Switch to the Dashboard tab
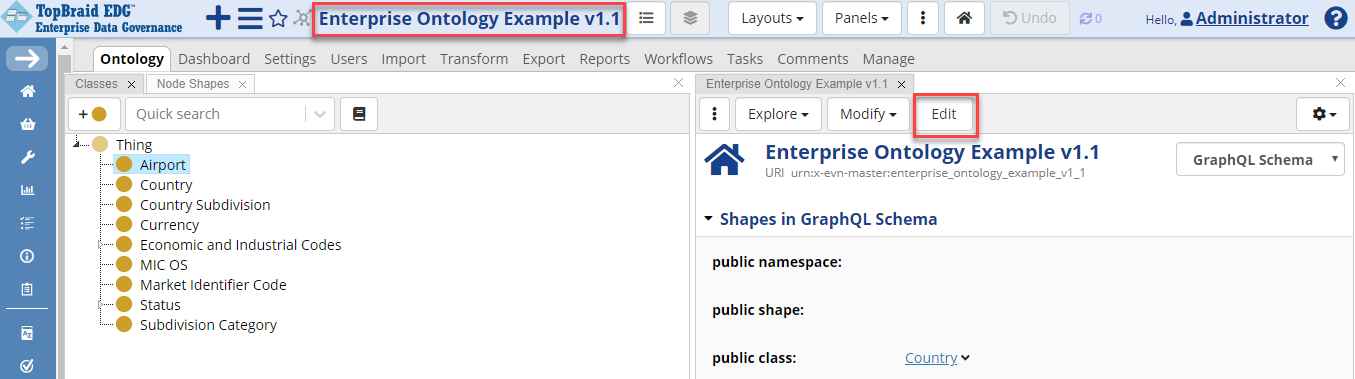This screenshot has width=1355, height=379. 214,59
